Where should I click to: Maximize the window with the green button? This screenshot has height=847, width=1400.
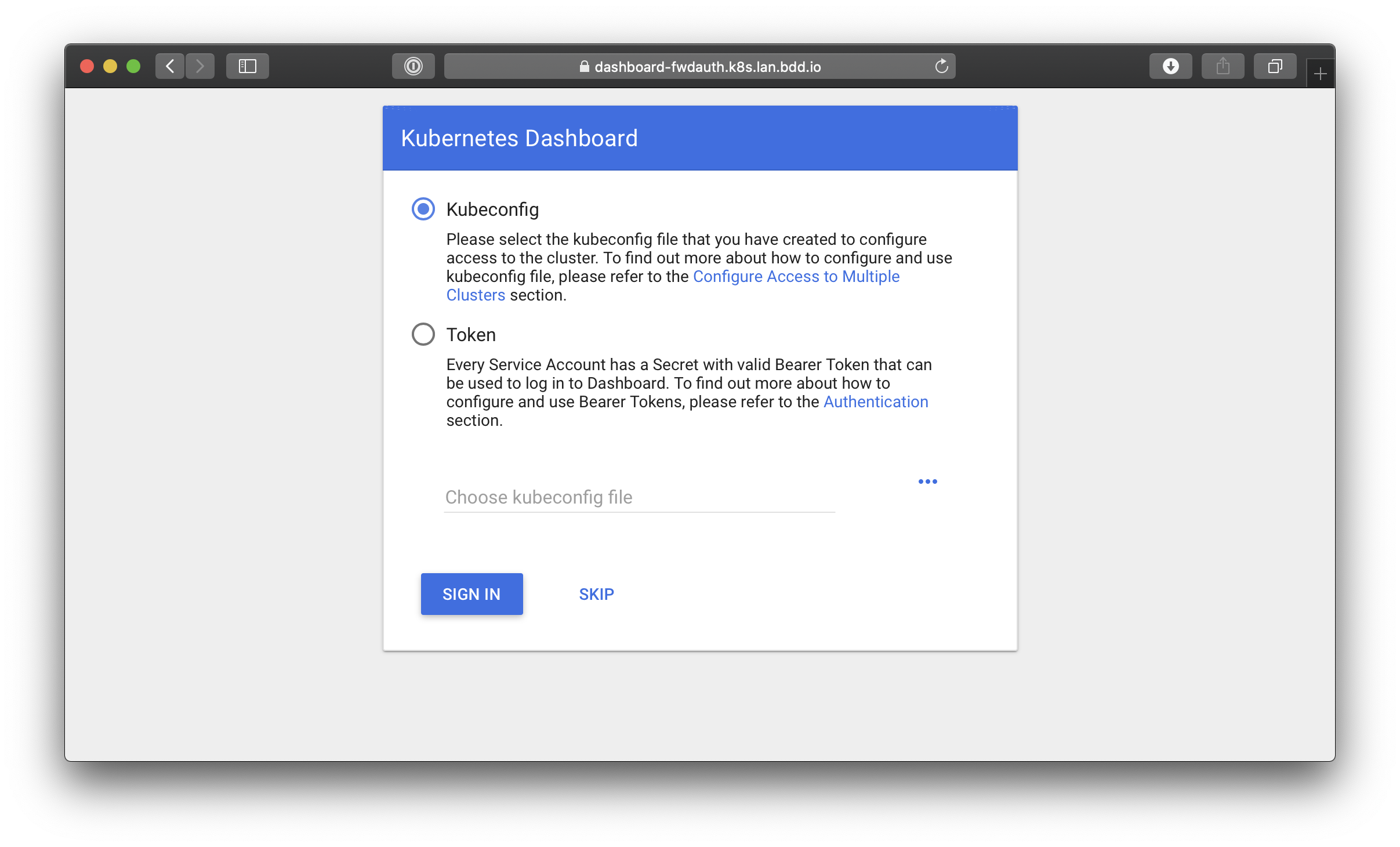click(x=133, y=66)
